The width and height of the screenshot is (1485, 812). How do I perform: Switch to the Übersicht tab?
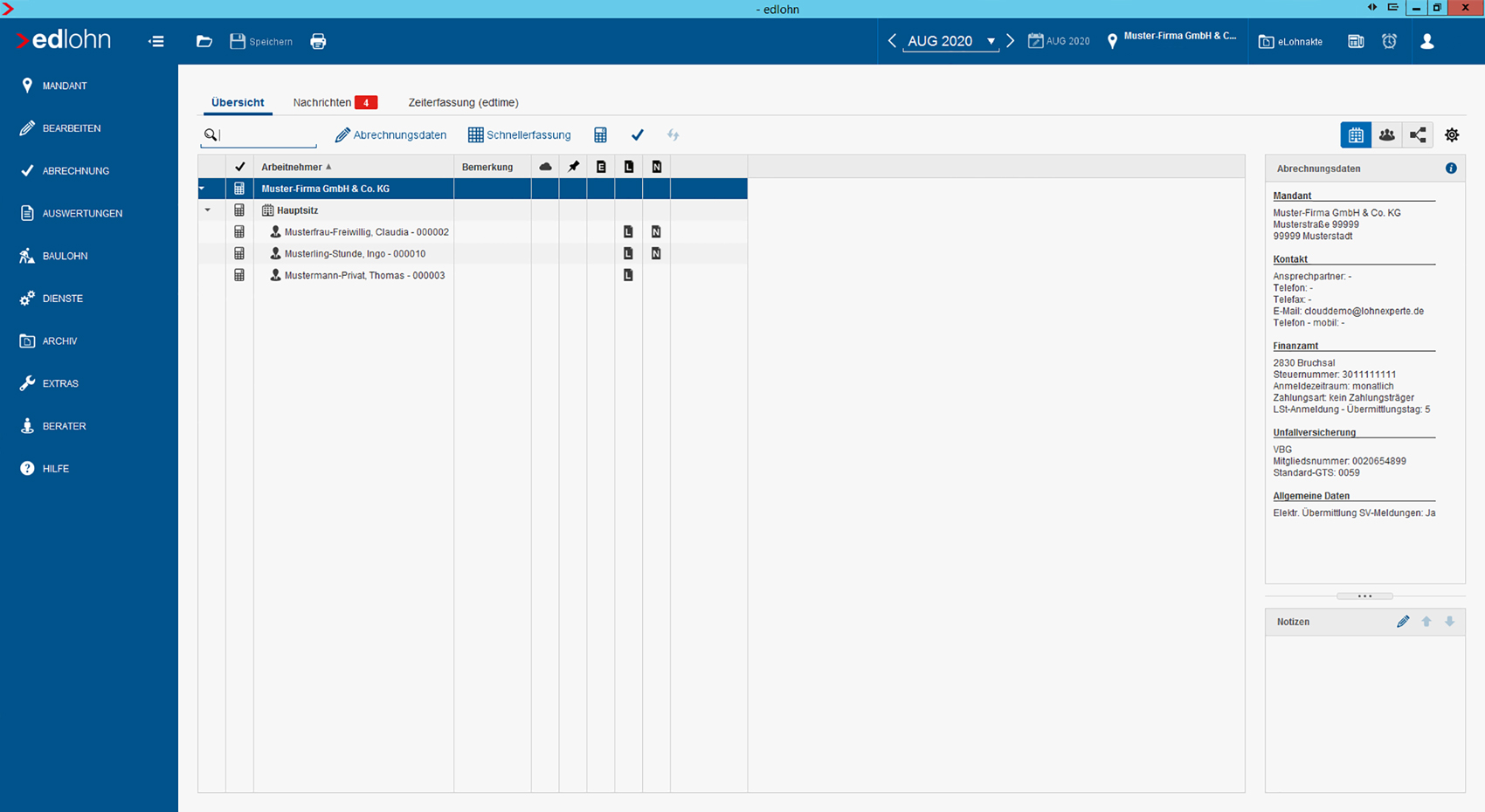click(238, 102)
